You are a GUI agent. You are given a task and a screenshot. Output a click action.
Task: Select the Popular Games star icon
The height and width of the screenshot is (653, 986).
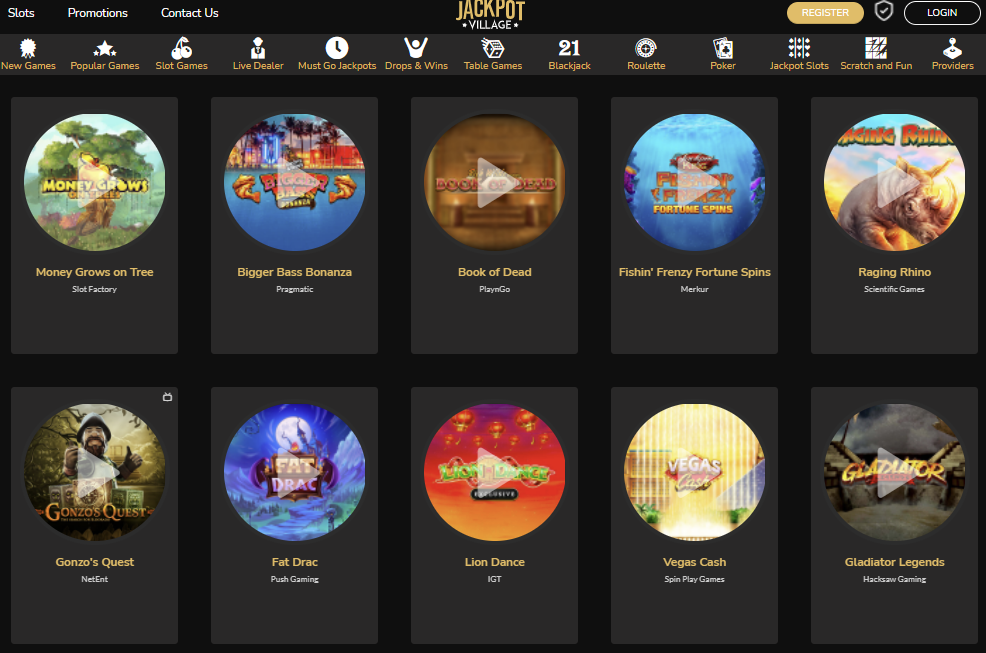(105, 48)
